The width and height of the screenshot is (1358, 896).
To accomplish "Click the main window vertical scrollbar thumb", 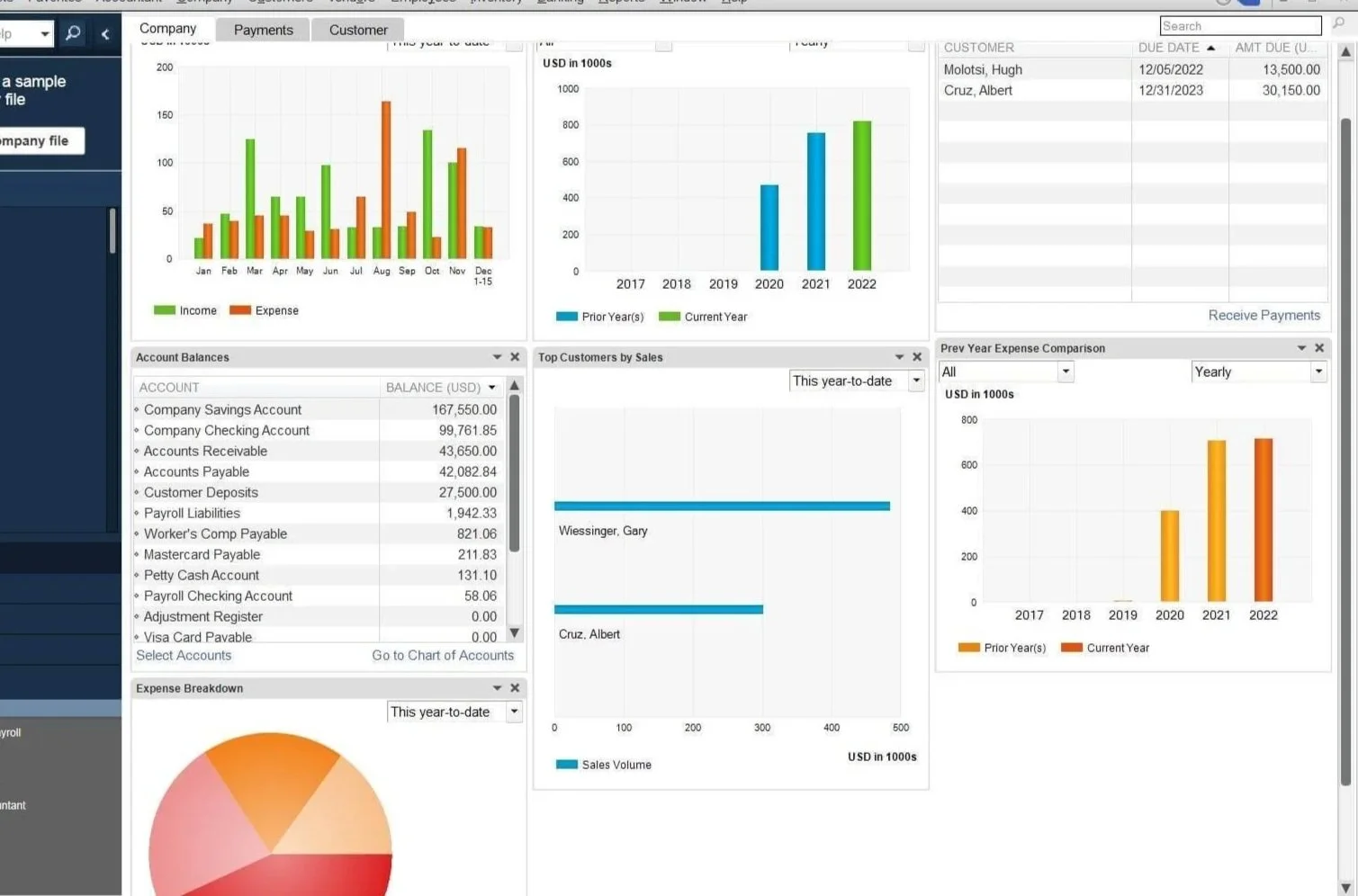I will [x=1346, y=450].
